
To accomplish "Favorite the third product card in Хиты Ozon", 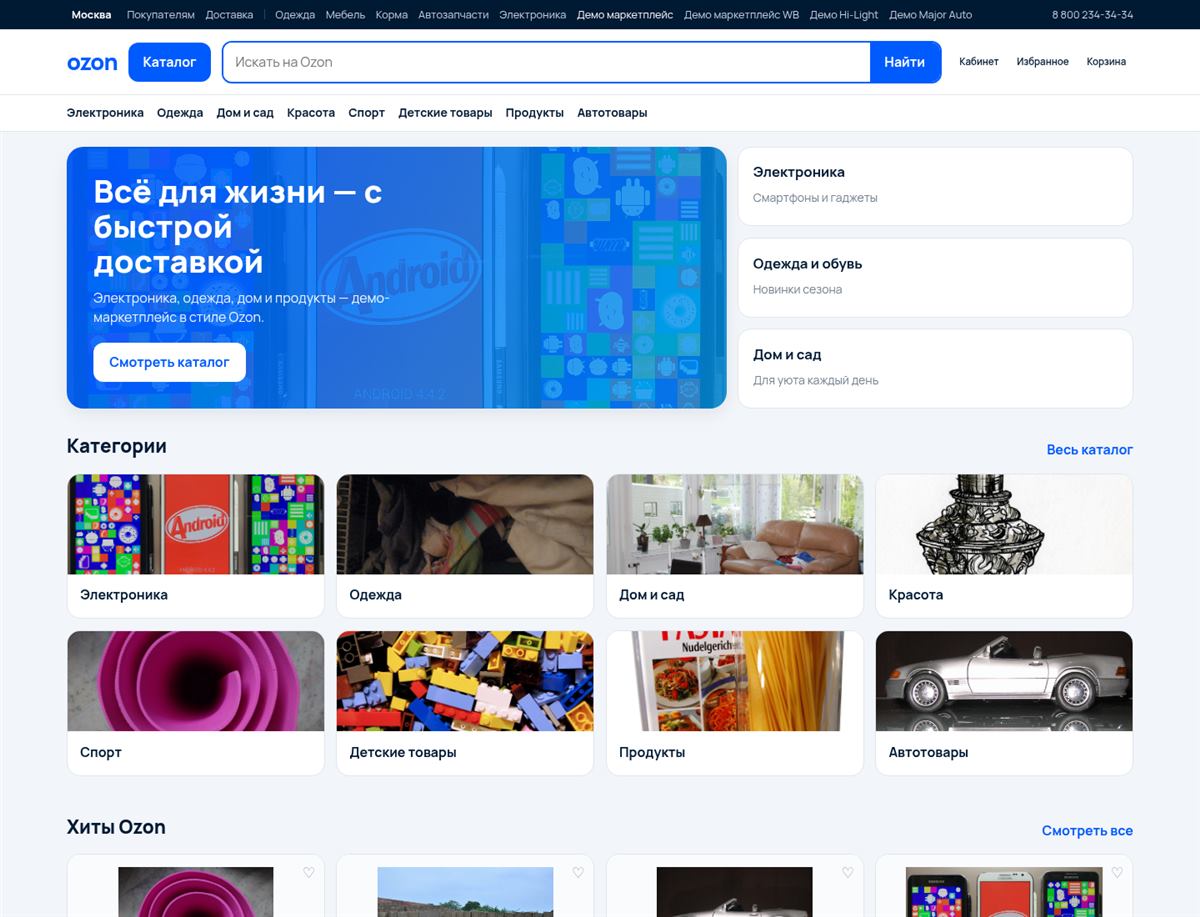I will 848,872.
